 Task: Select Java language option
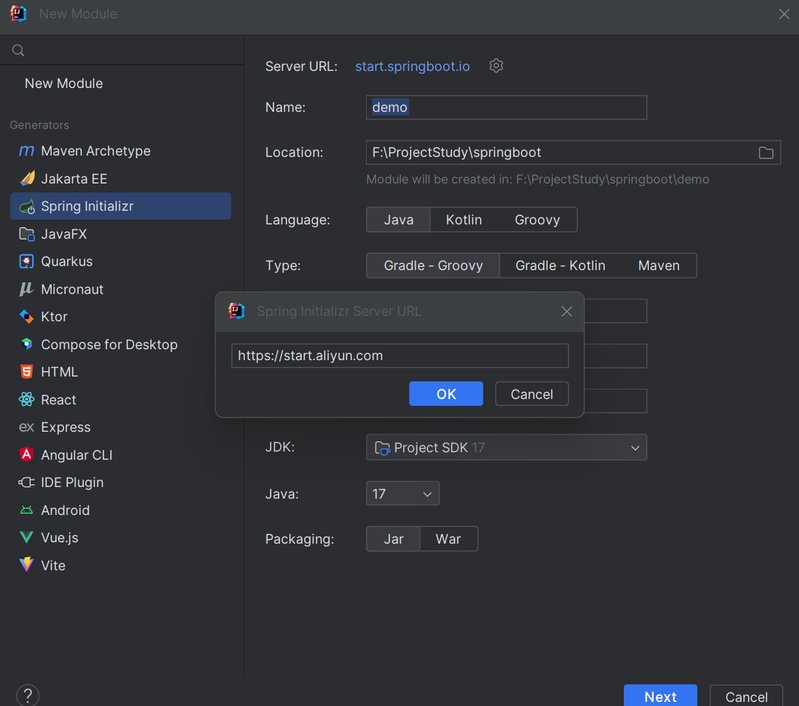(x=398, y=220)
